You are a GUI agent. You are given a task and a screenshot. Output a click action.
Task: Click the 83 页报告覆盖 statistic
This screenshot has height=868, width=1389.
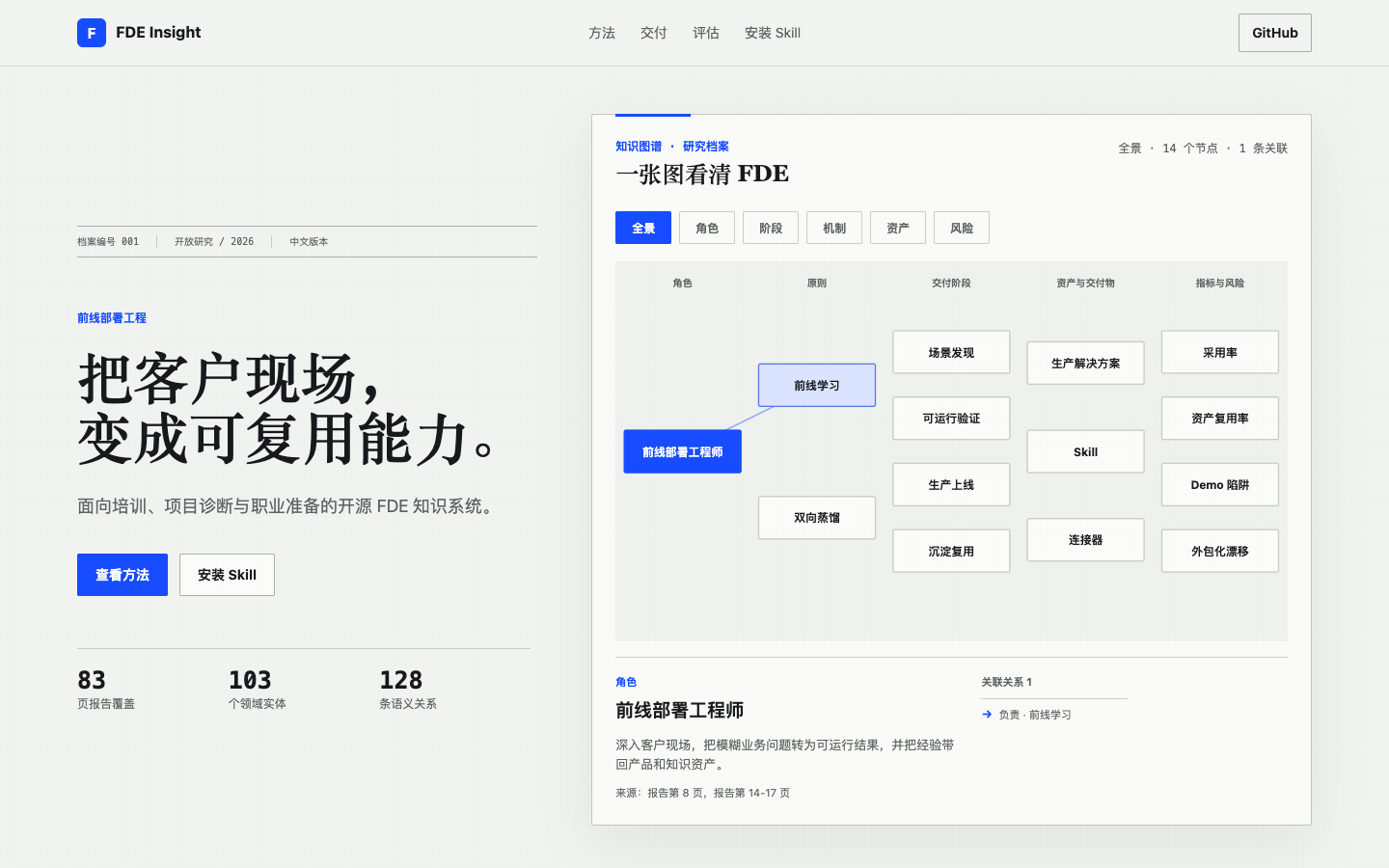106,690
